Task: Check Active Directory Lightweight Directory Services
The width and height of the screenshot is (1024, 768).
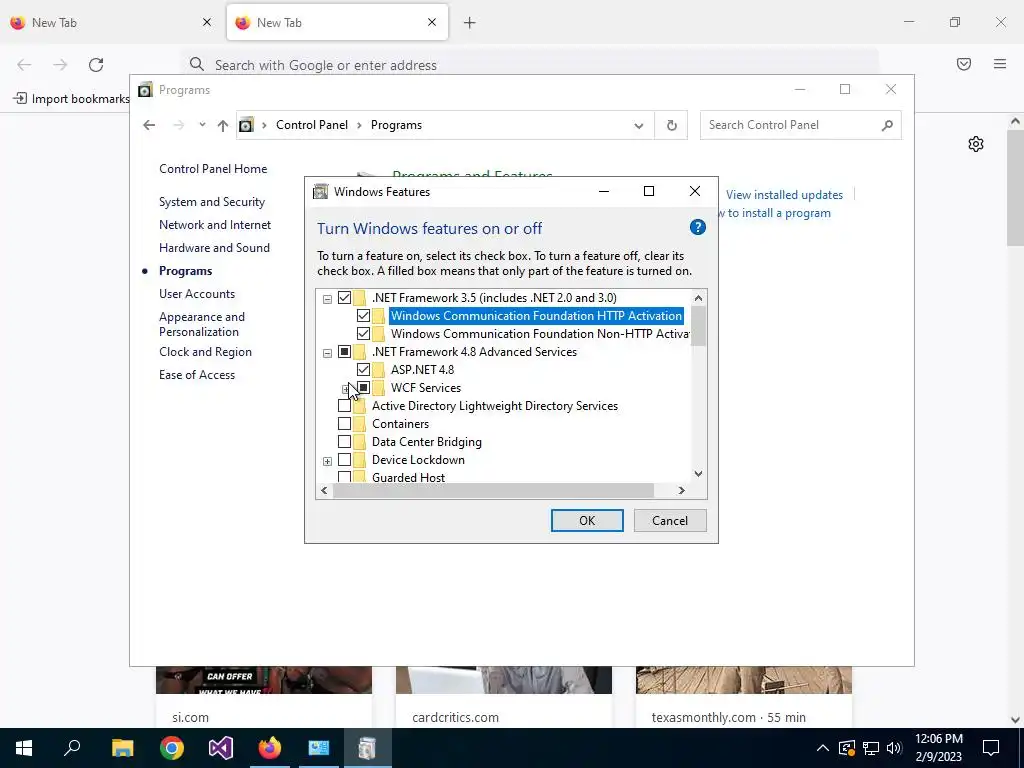Action: click(x=344, y=406)
